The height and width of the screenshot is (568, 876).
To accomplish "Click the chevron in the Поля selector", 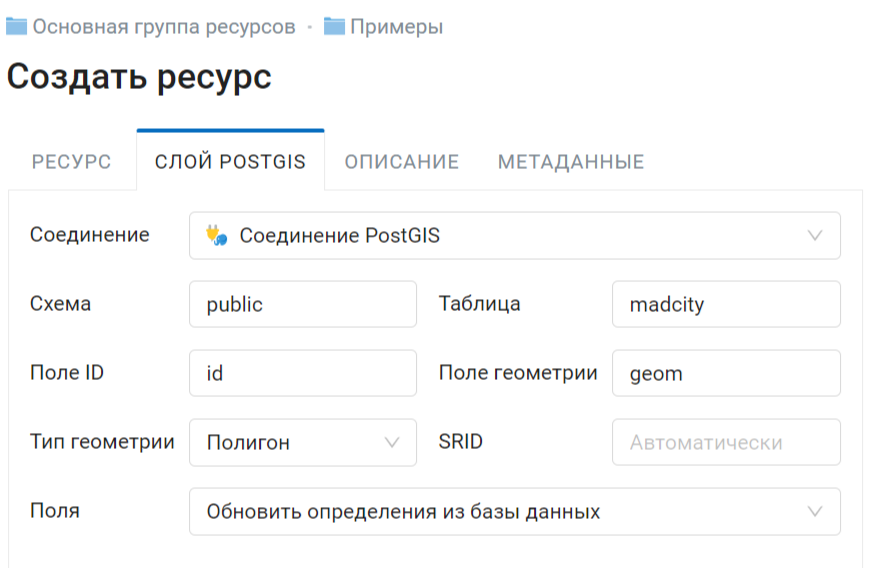I will click(x=815, y=511).
